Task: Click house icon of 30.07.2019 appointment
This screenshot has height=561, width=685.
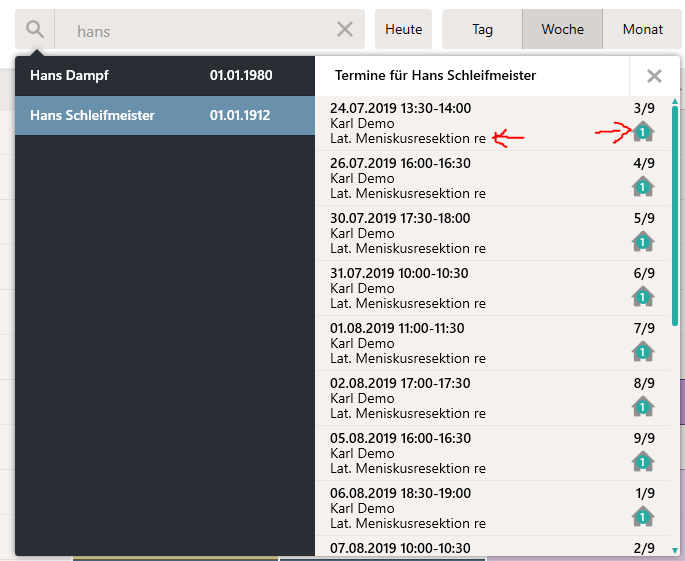Action: click(x=643, y=242)
